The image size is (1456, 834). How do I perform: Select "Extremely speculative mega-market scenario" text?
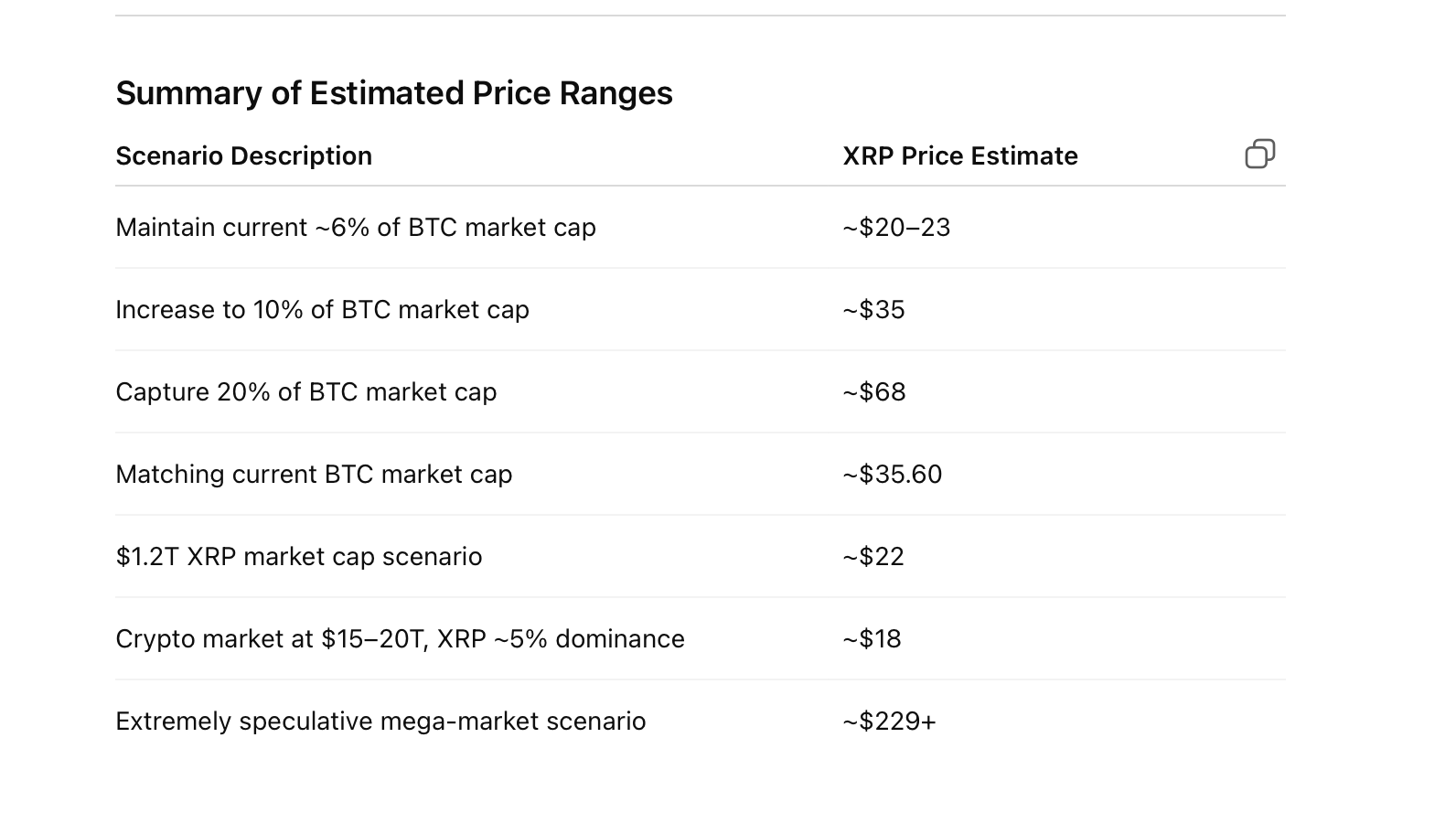tap(380, 722)
